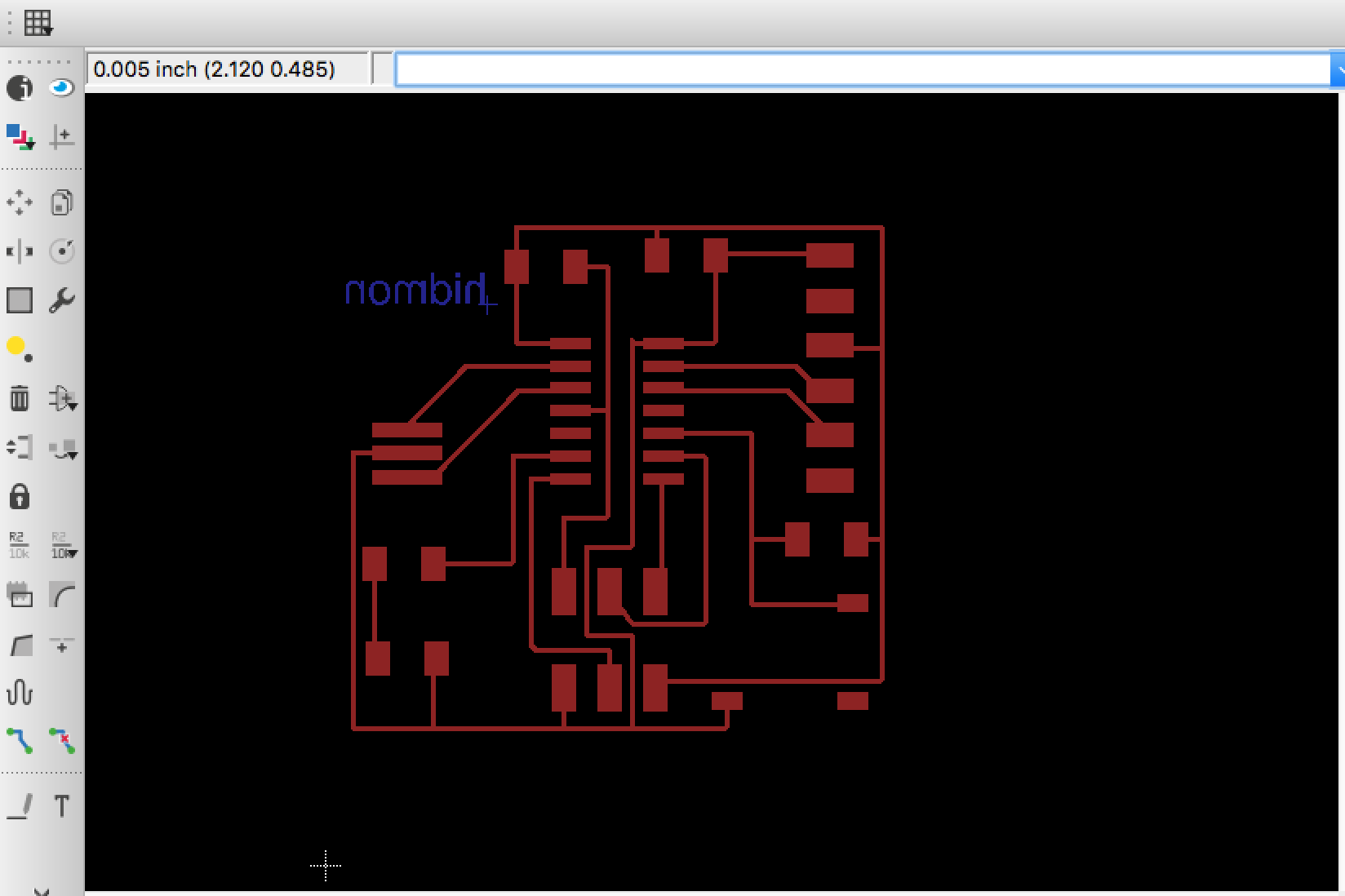Select the Group selection tool

coord(20,300)
